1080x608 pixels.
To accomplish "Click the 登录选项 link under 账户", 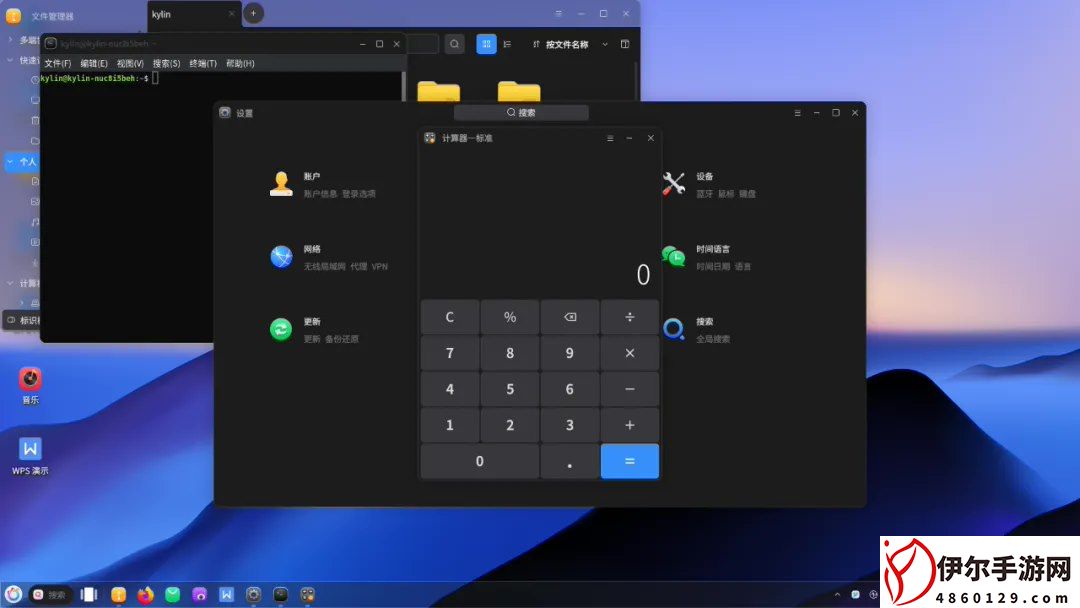I will [x=359, y=194].
